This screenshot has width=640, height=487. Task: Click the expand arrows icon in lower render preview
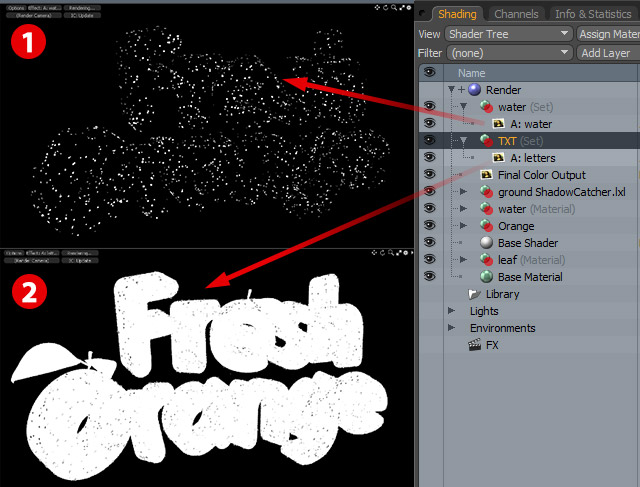pos(399,253)
